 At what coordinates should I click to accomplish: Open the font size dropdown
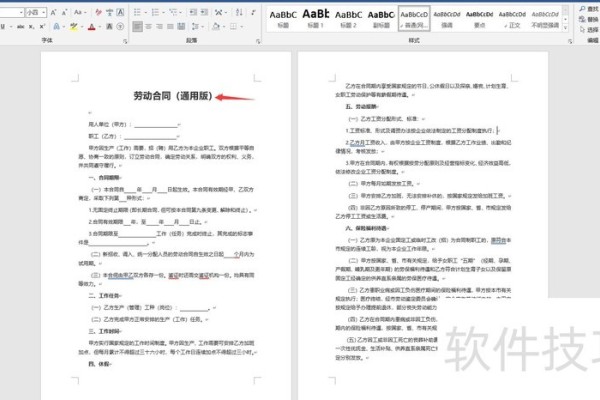[44, 13]
